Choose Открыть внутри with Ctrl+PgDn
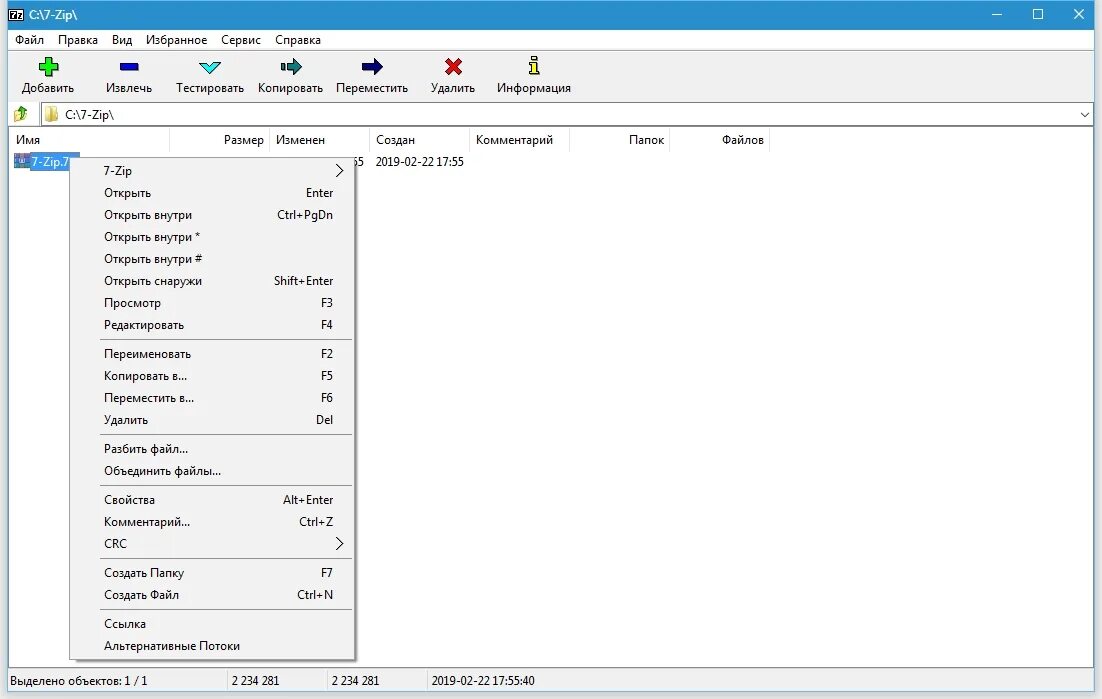 212,215
